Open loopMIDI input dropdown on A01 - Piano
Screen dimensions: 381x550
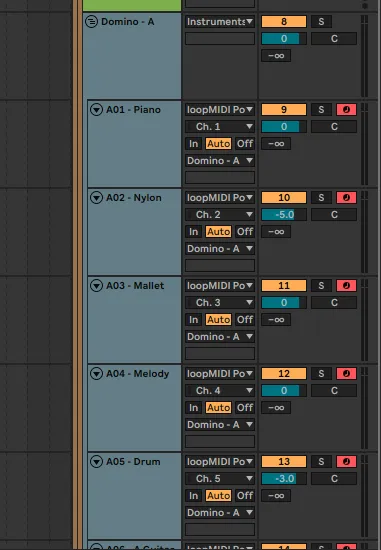click(220, 109)
